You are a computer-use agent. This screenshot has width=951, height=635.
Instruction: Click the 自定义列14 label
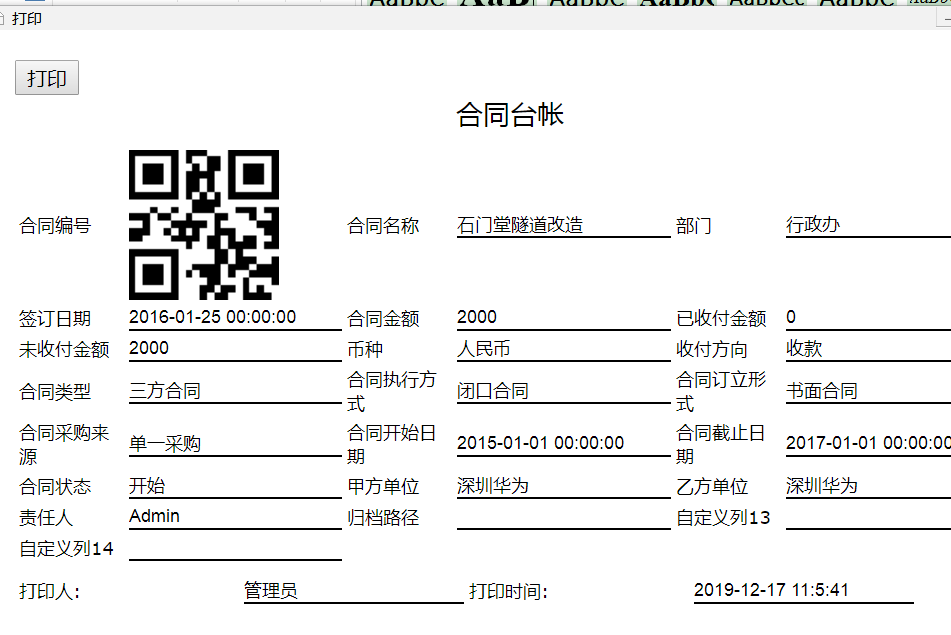point(66,548)
